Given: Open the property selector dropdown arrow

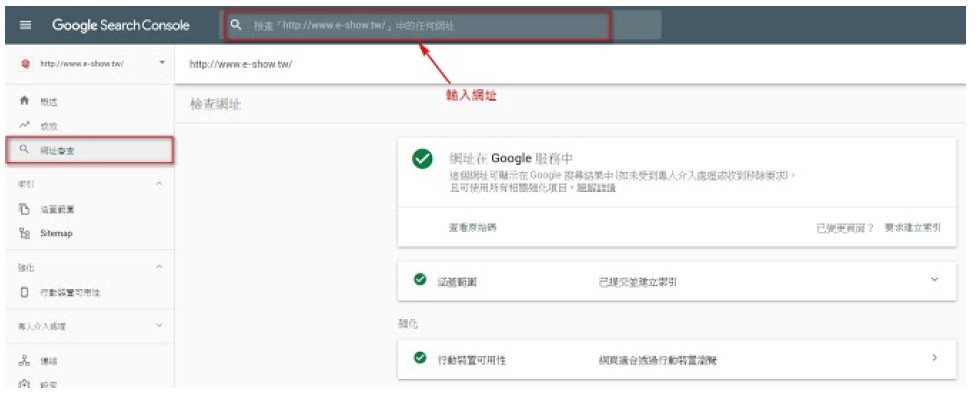Looking at the screenshot, I should tap(162, 63).
